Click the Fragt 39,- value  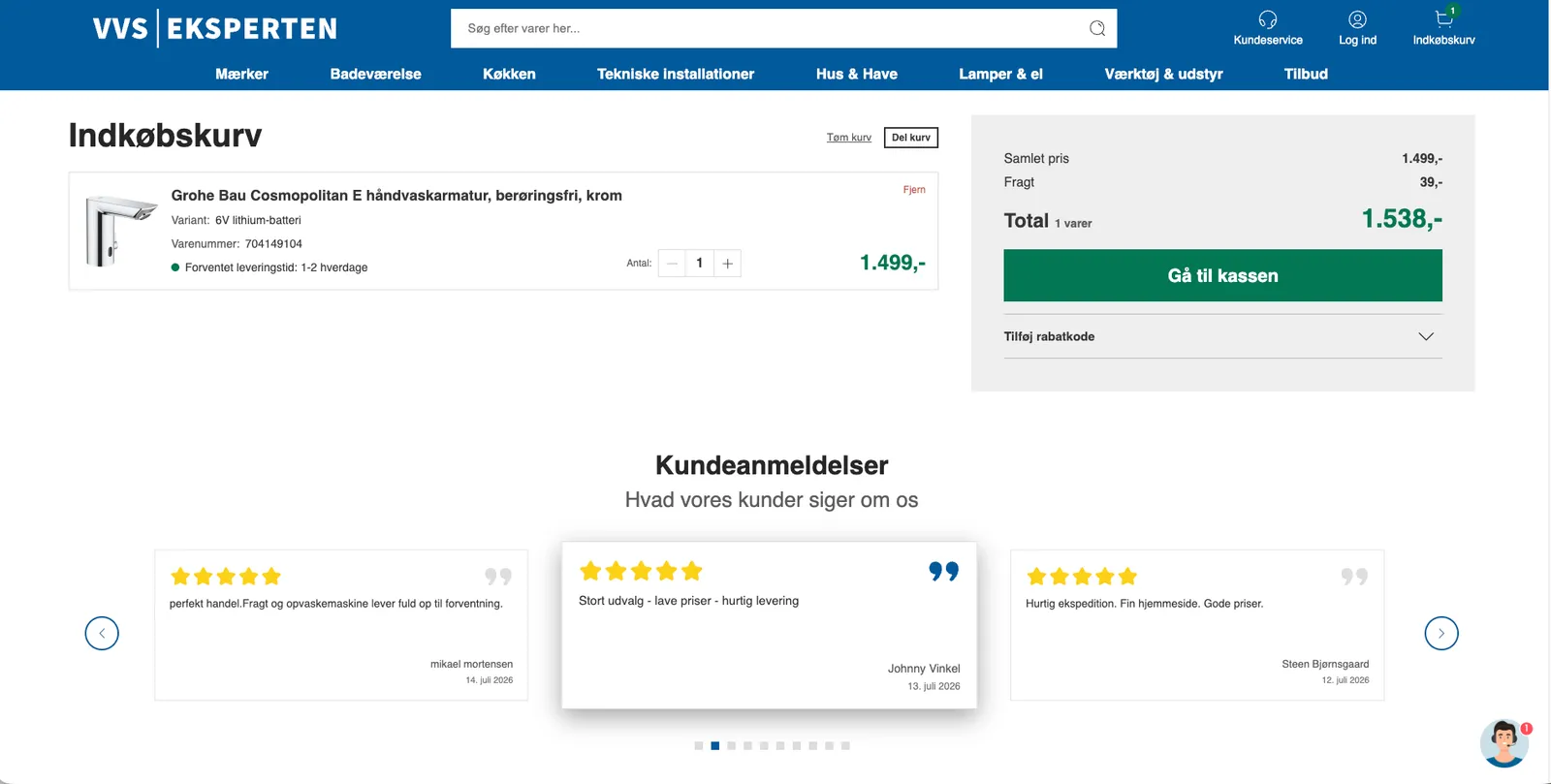click(x=1431, y=182)
